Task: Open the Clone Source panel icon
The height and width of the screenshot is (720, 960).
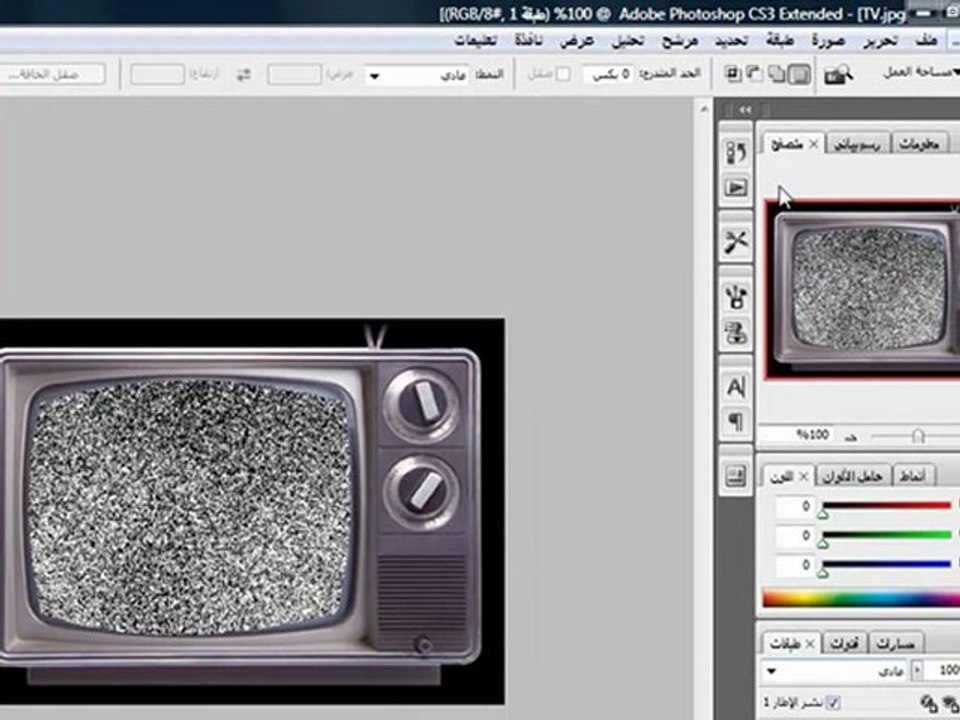Action: point(736,332)
